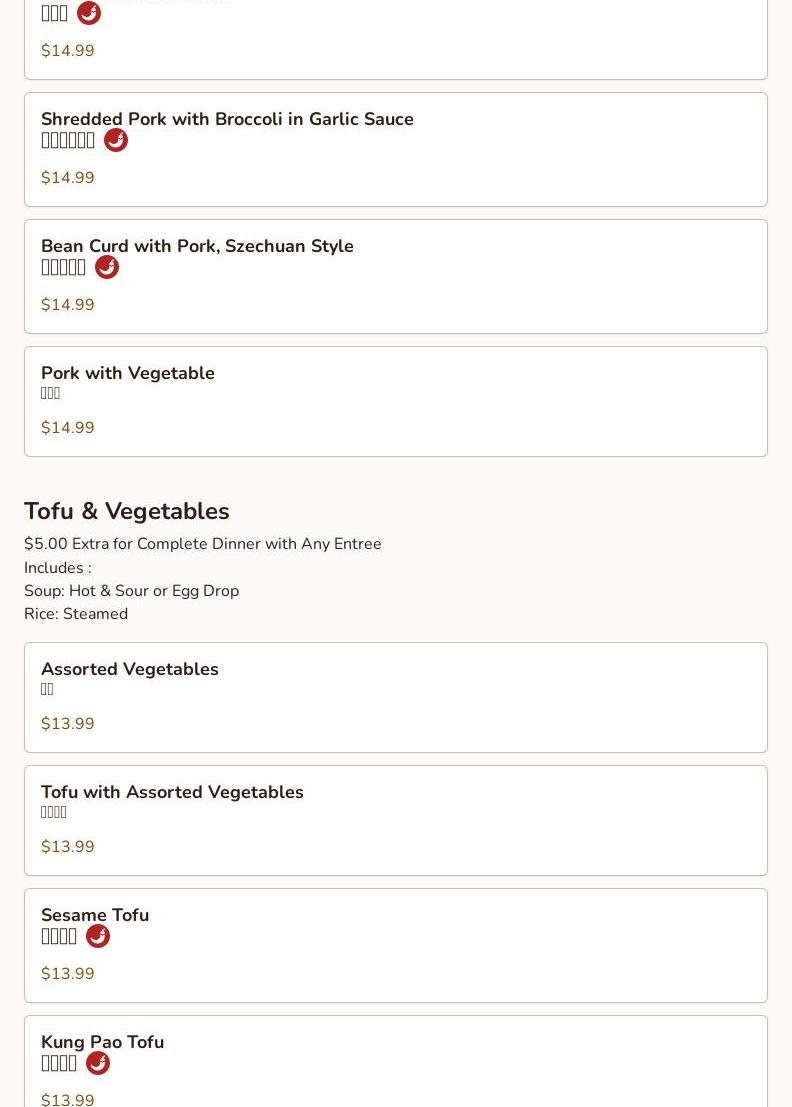Pick the Kung Pao Tofu entree
Image resolution: width=792 pixels, height=1107 pixels.
coord(102,1042)
